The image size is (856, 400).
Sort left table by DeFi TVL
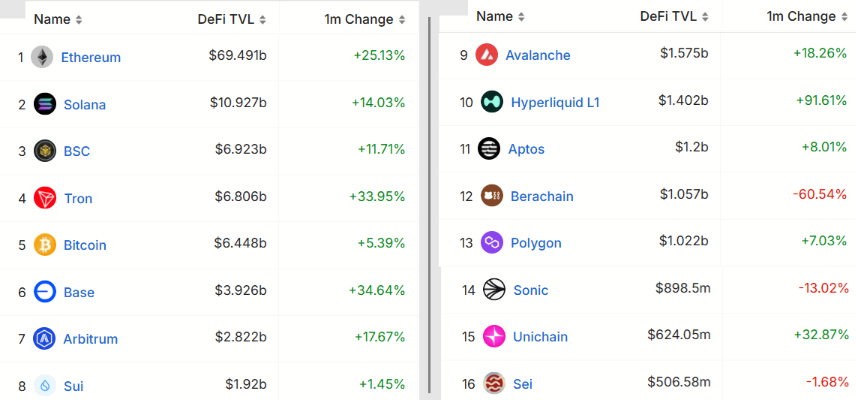pyautogui.click(x=232, y=19)
